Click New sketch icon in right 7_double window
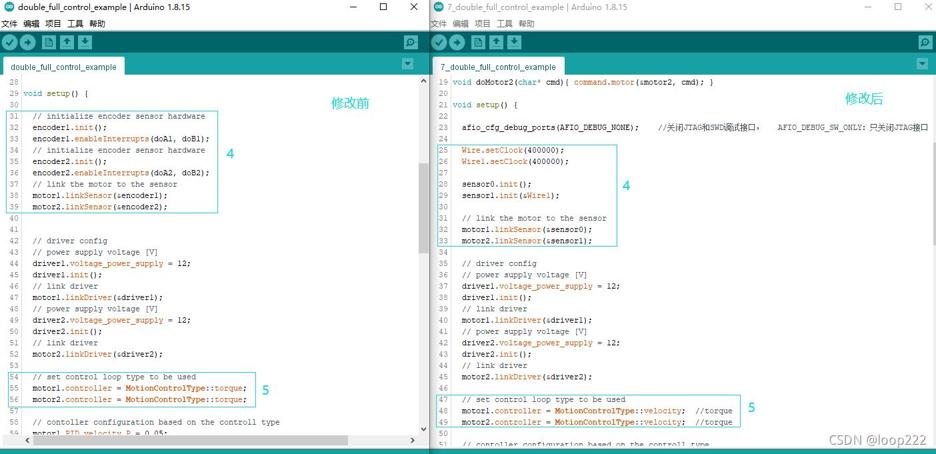This screenshot has width=936, height=454. [x=478, y=42]
